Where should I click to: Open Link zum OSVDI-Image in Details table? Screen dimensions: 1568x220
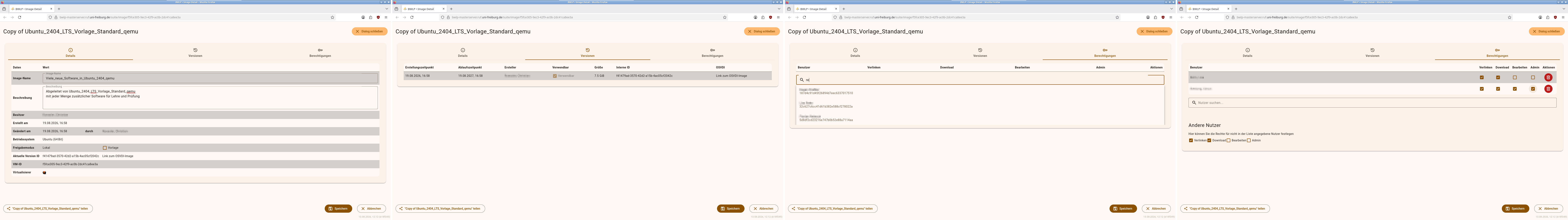pyautogui.click(x=117, y=156)
